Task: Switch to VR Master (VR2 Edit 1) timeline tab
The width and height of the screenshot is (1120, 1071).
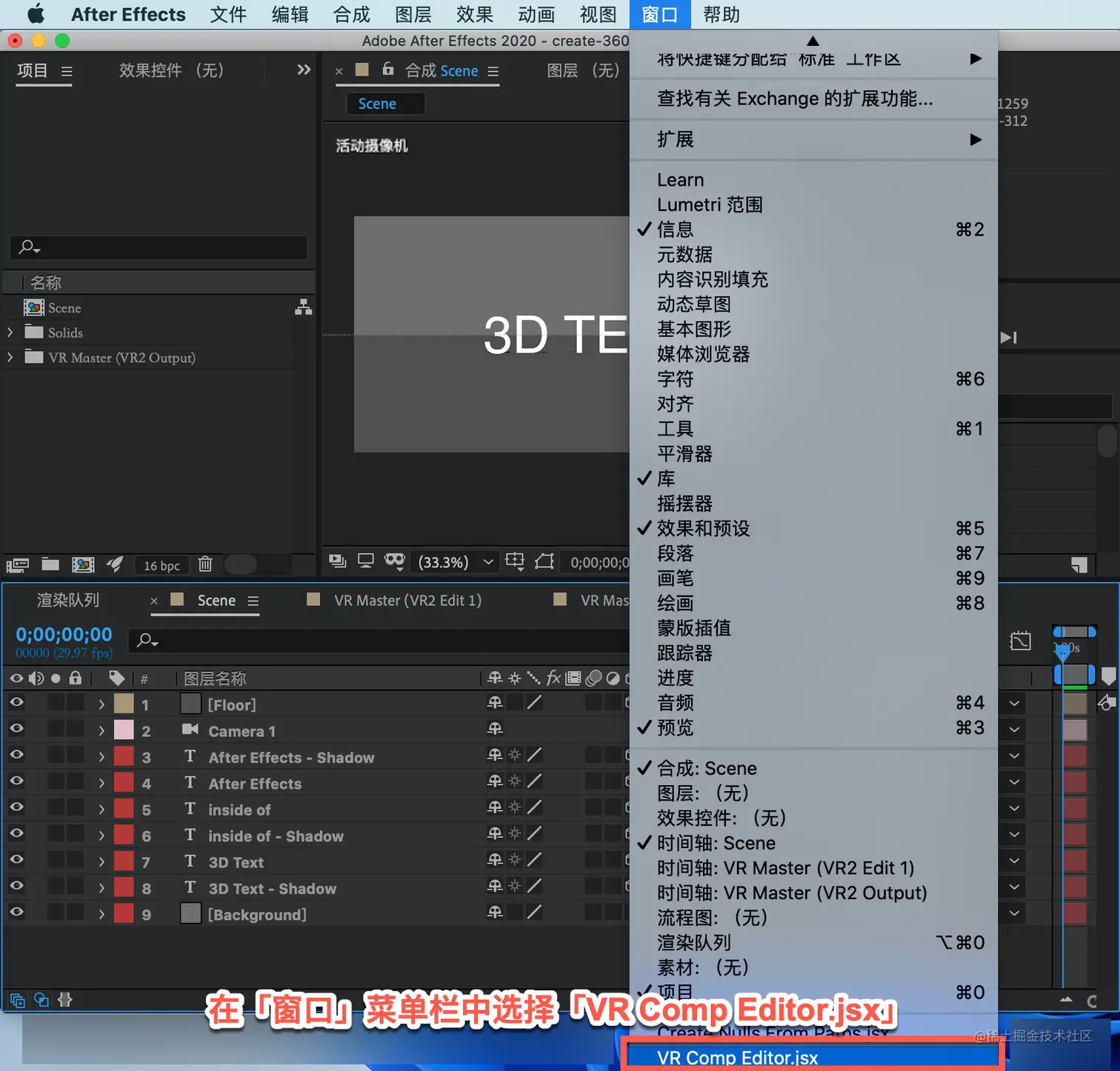Action: point(407,601)
